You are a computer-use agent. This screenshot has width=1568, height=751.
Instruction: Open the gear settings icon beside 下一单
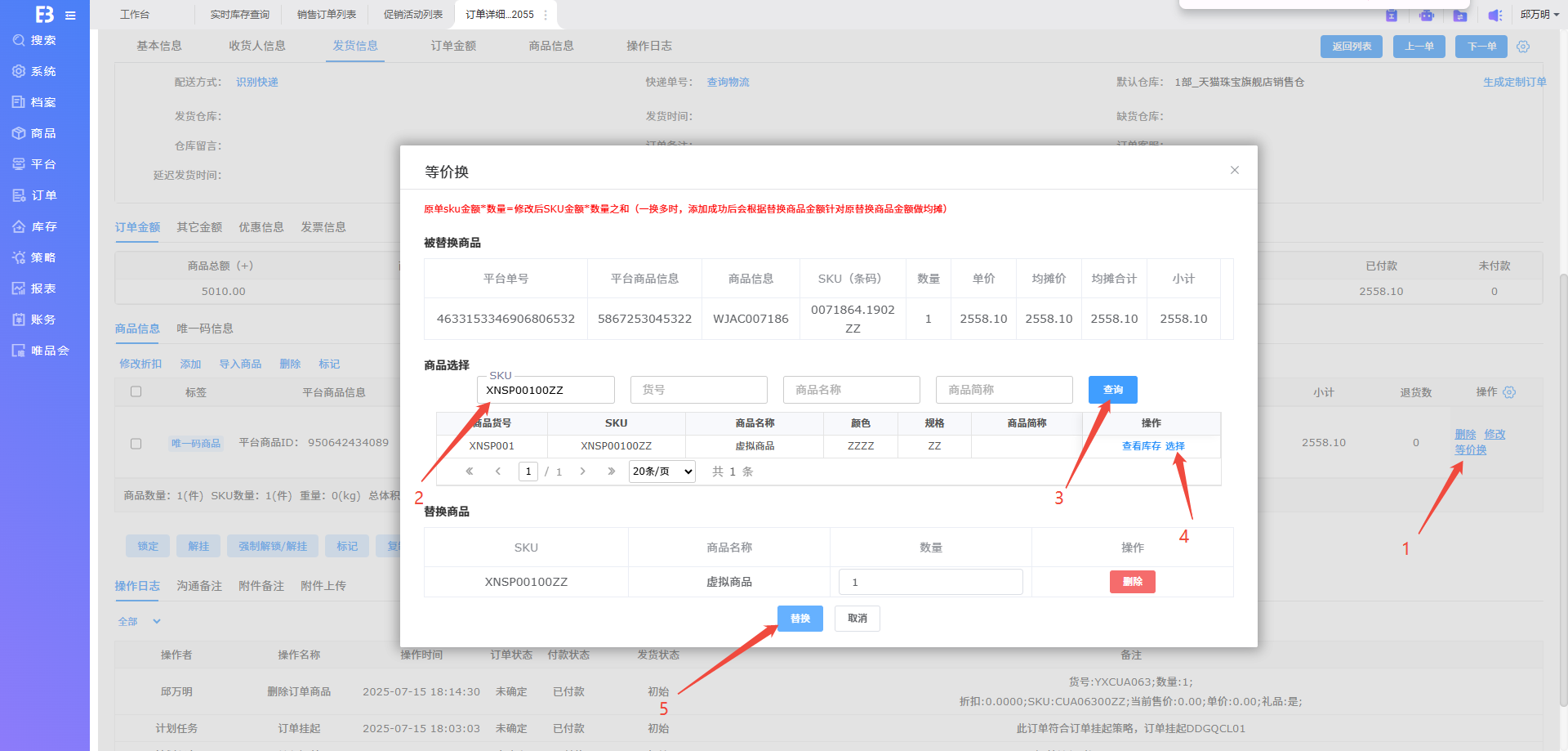tap(1523, 47)
